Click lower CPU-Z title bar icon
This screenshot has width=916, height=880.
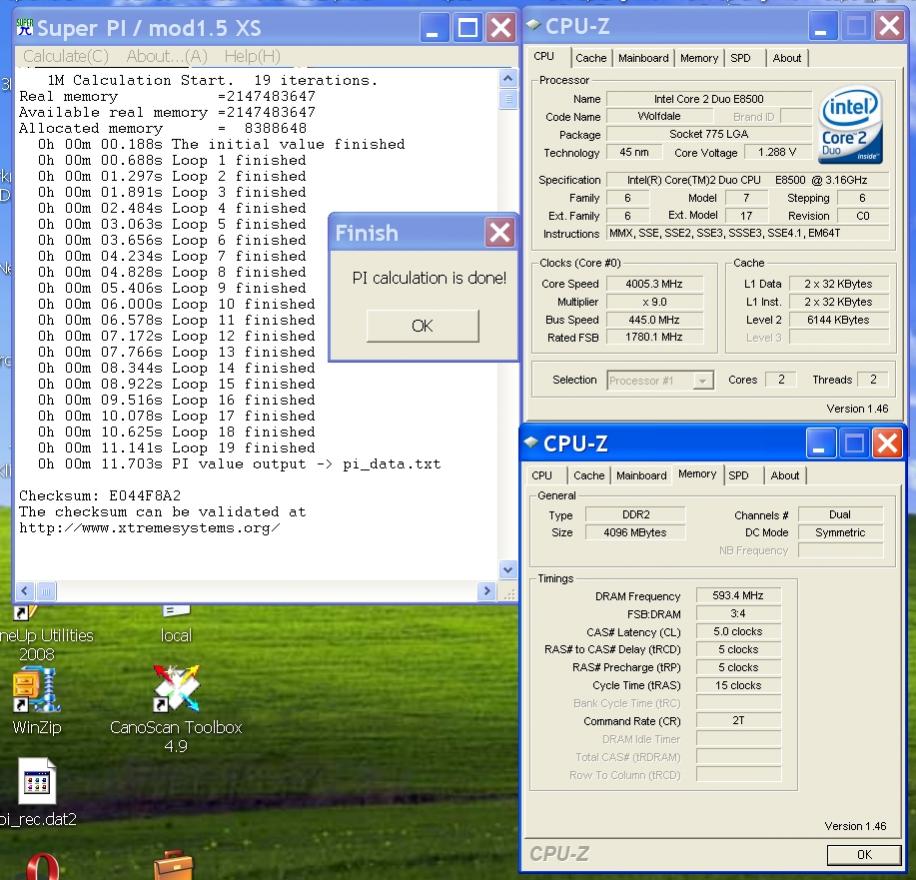(530, 442)
